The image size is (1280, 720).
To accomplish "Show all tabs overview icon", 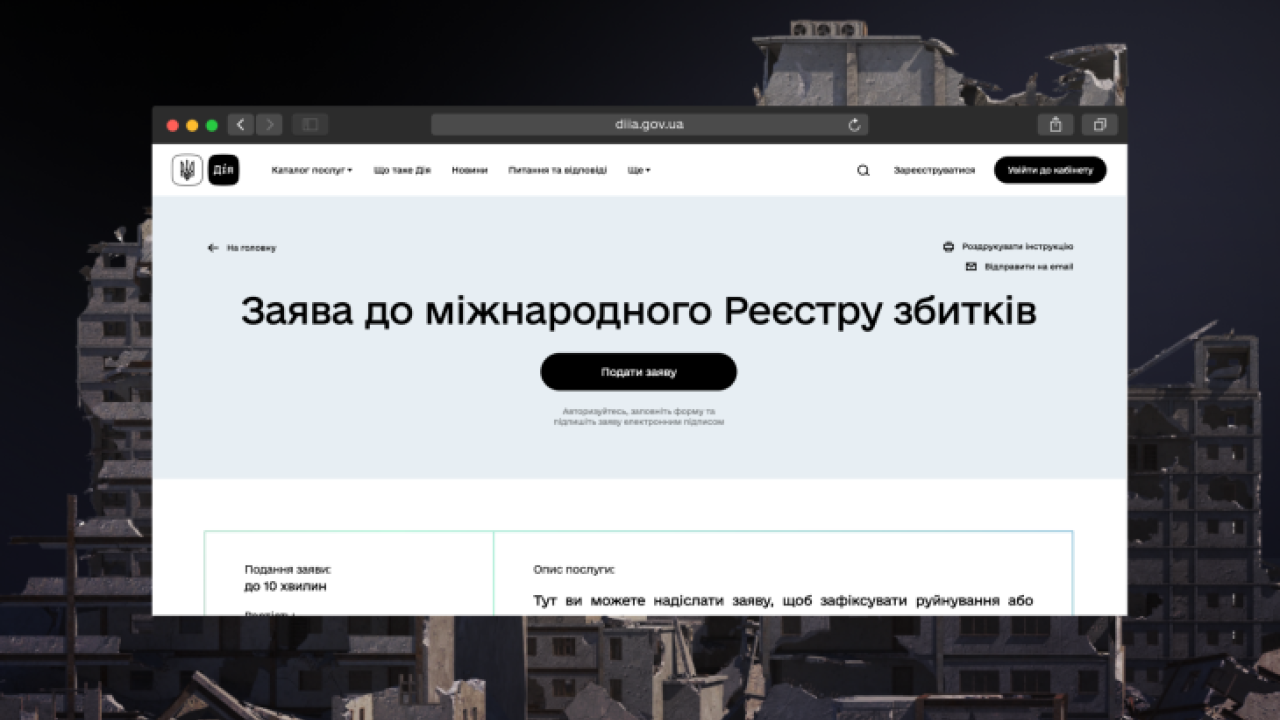I will 1100,125.
